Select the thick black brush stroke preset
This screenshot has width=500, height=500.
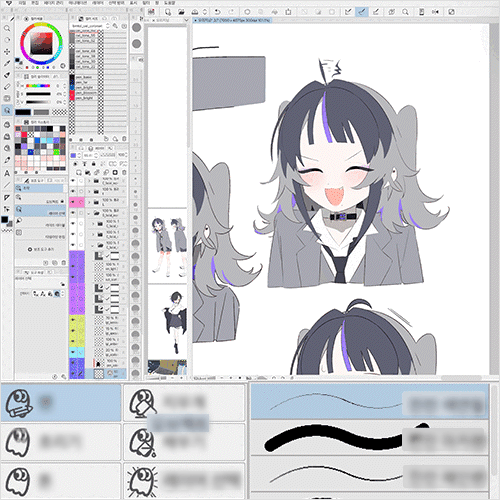click(x=369, y=437)
